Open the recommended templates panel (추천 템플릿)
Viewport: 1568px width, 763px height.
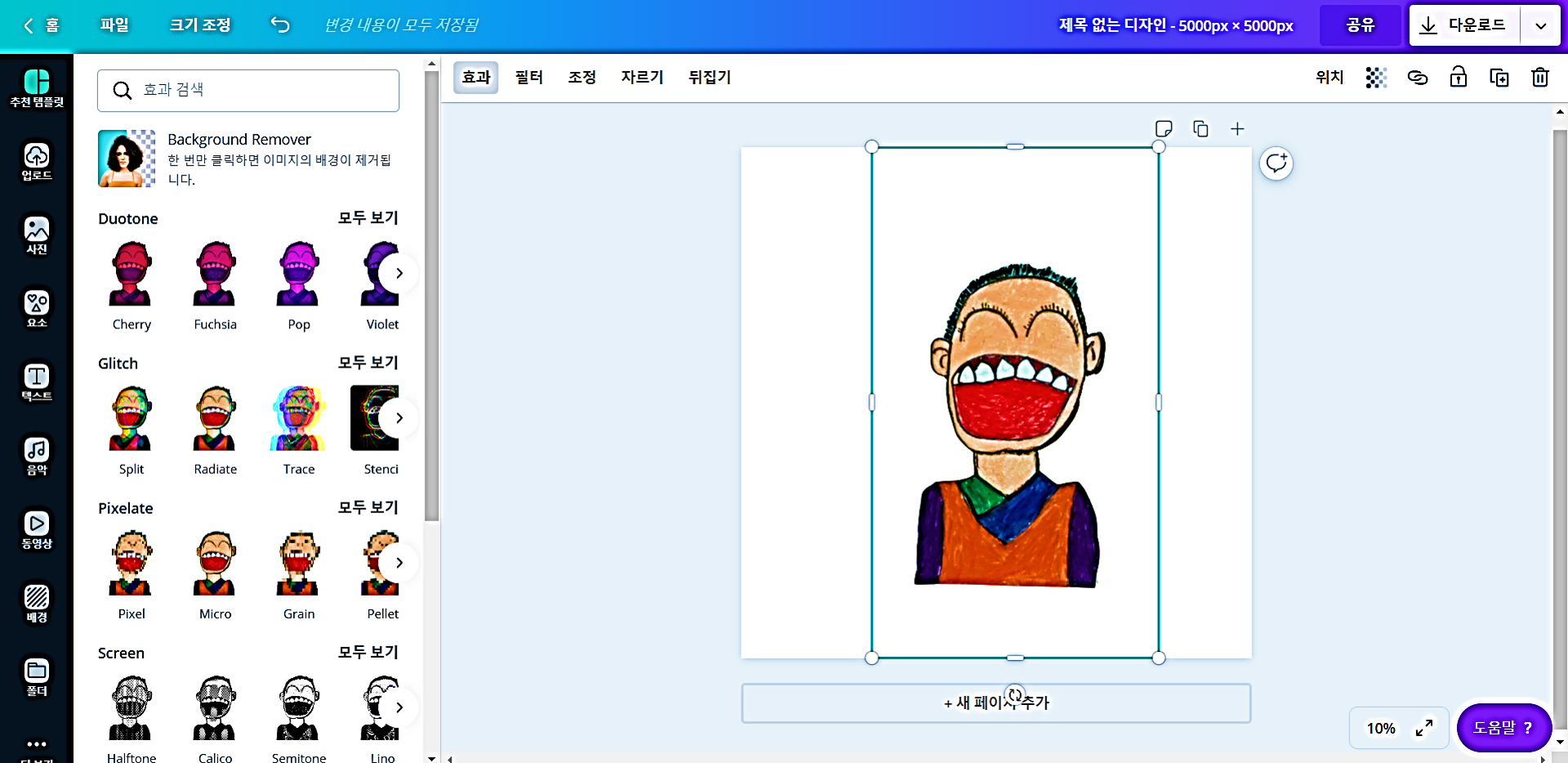[x=37, y=88]
